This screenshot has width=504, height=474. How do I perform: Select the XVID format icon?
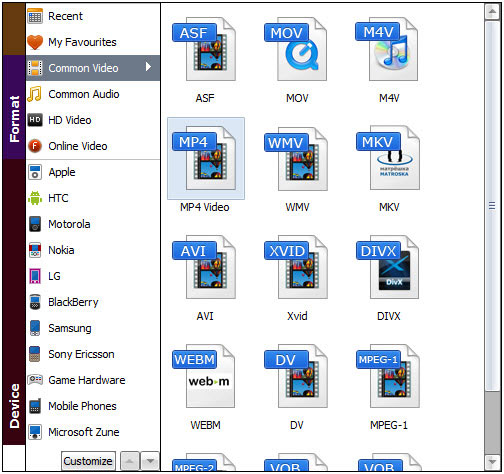pos(296,267)
